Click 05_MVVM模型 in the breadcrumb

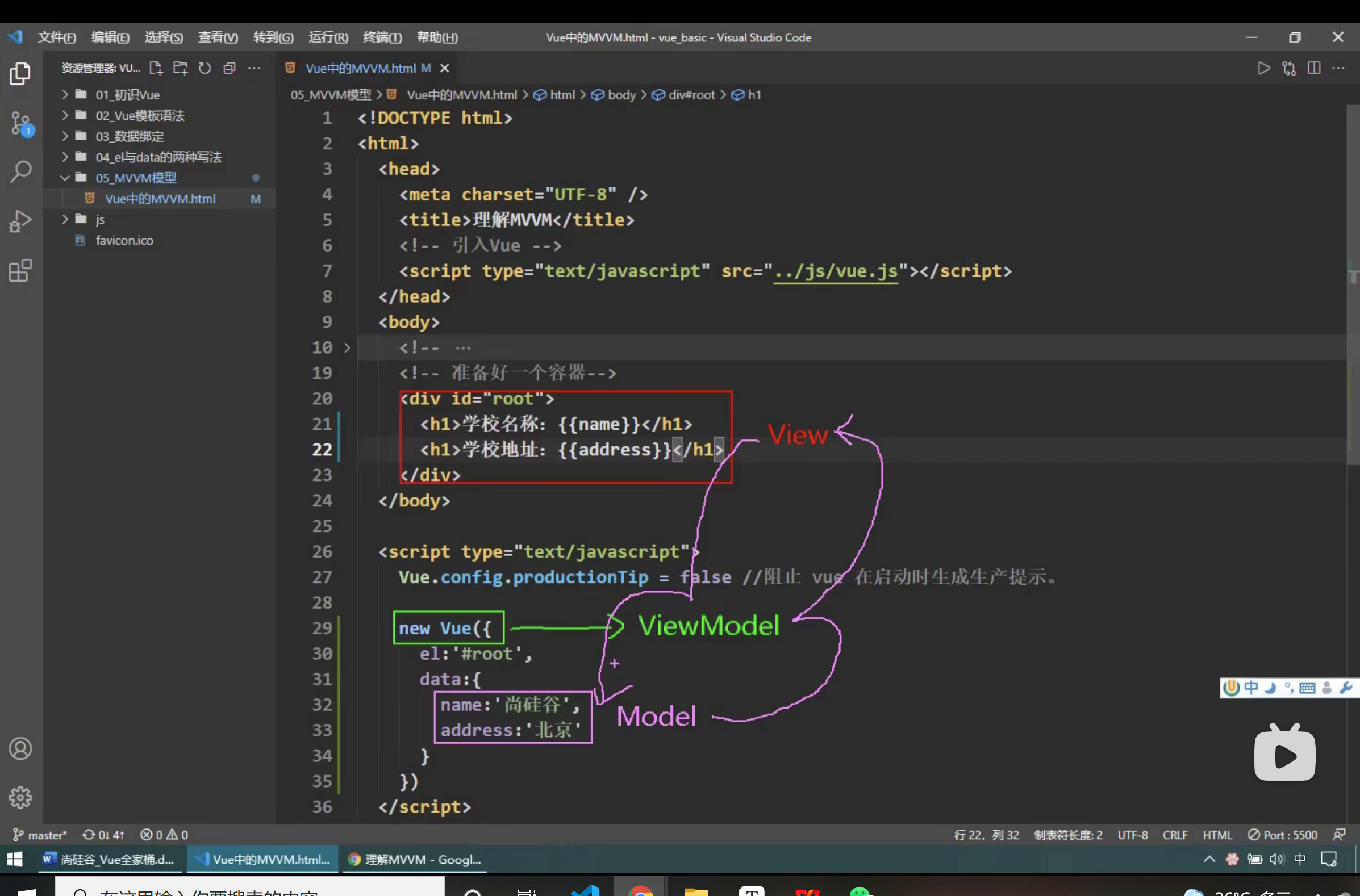[x=331, y=95]
